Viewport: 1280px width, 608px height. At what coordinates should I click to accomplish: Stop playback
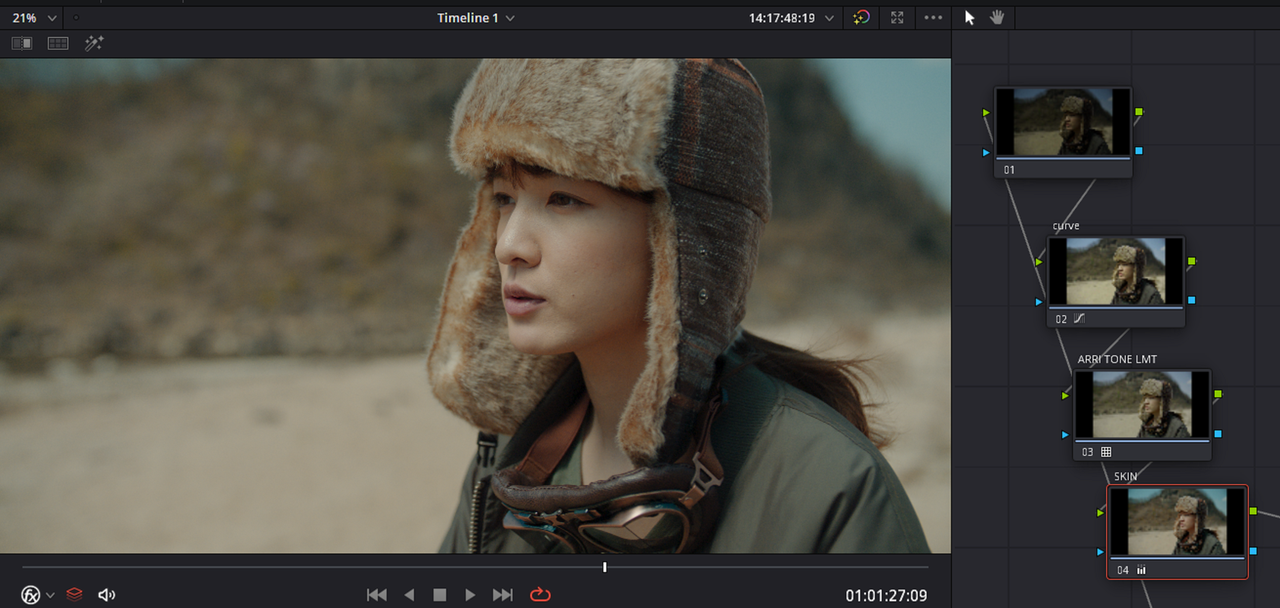click(439, 595)
